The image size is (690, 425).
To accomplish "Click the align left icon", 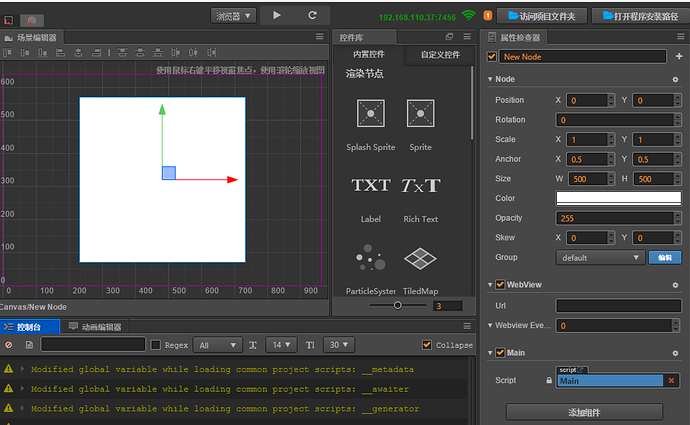I will 60,53.
